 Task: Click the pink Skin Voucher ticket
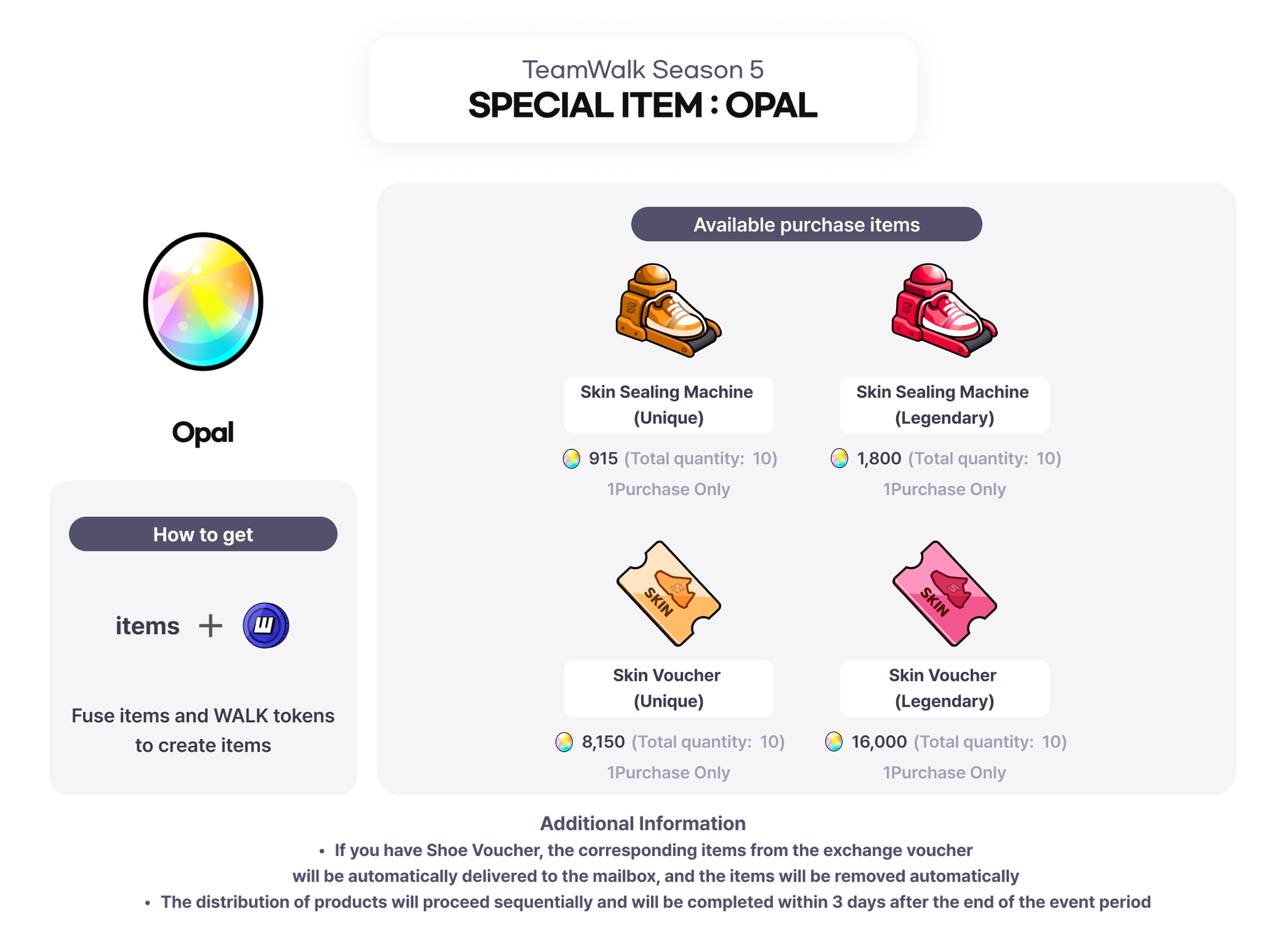coord(944,593)
